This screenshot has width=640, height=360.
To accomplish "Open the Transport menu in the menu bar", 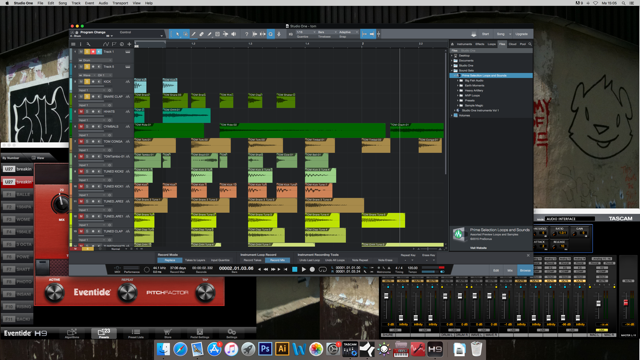I will pos(120,3).
